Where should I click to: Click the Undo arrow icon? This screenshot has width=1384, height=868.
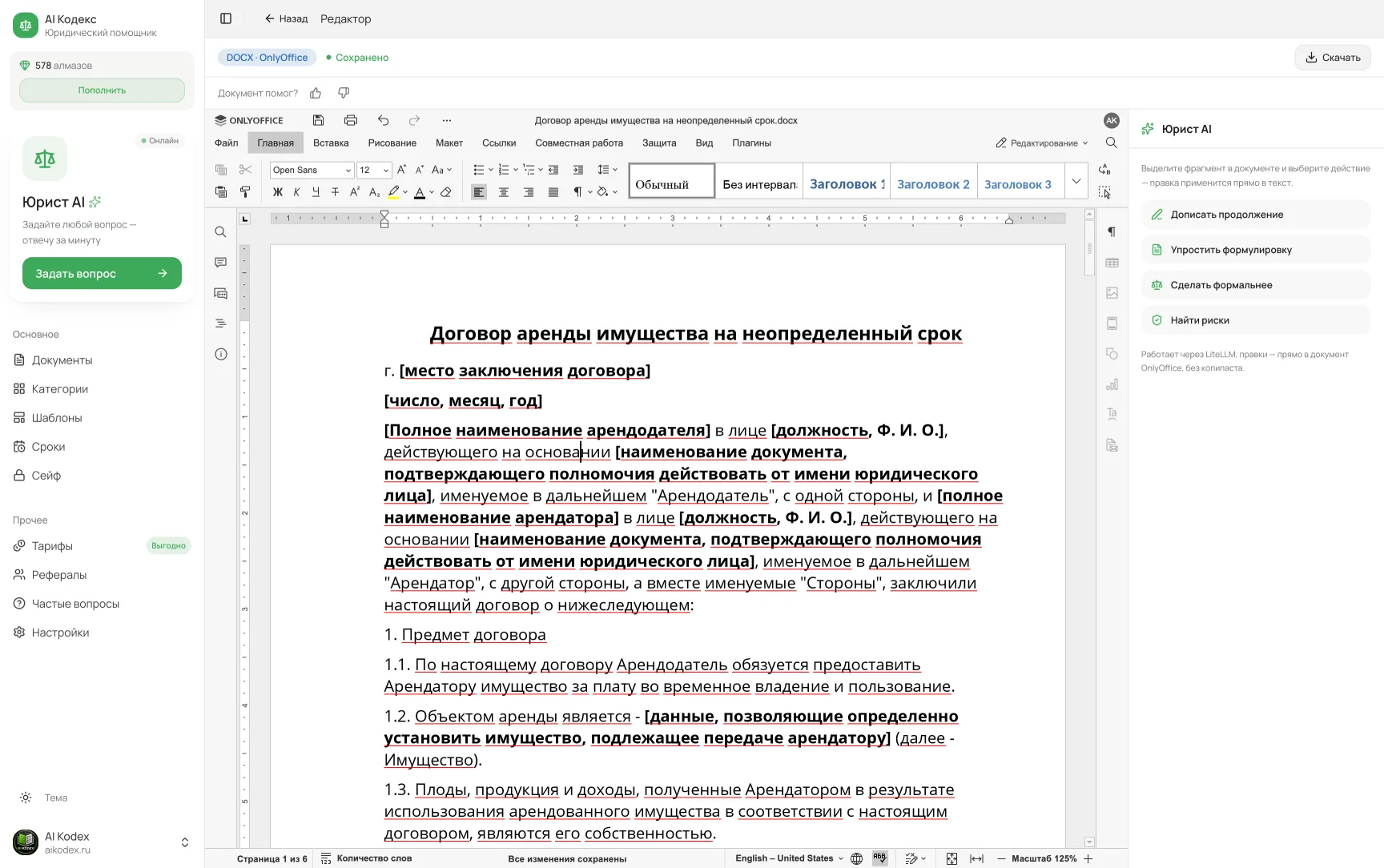[383, 120]
